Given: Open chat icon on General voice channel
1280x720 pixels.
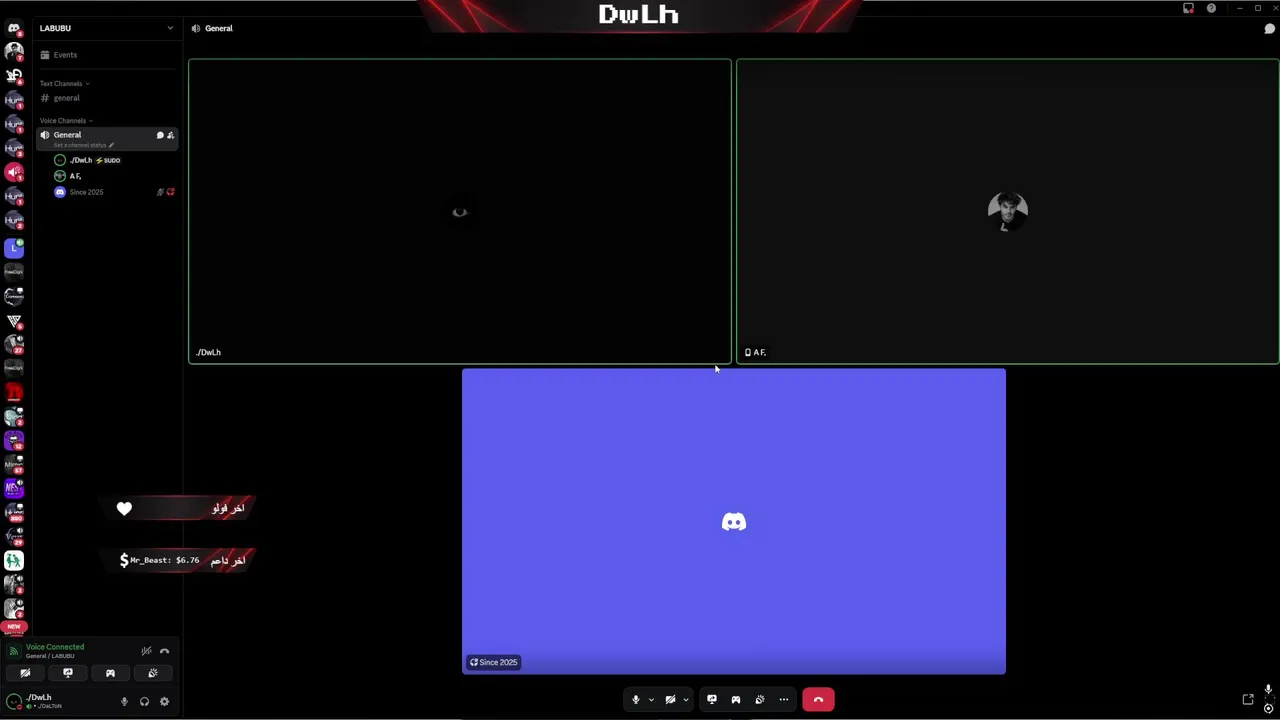Looking at the screenshot, I should point(160,135).
